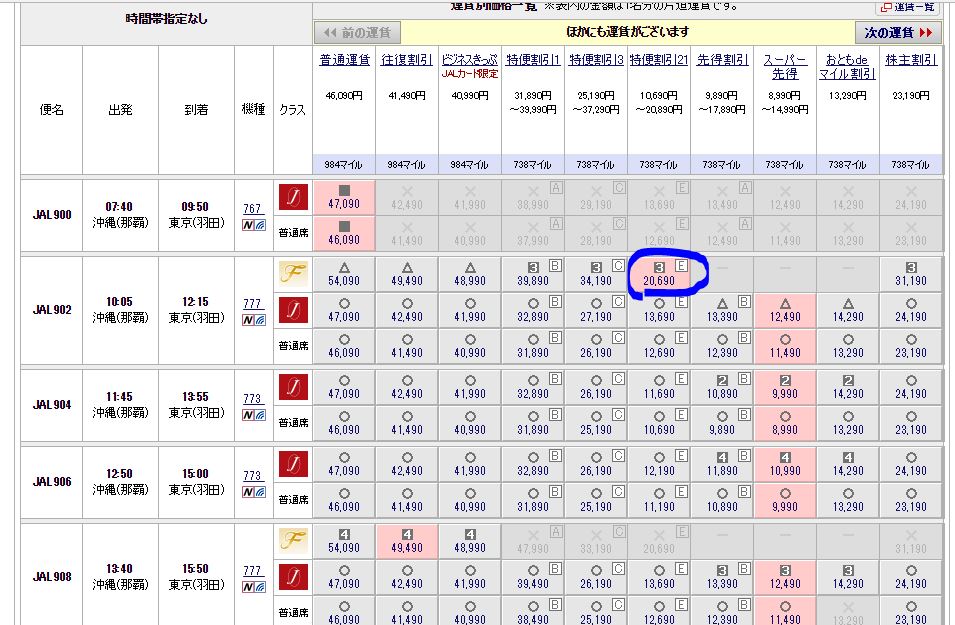The width and height of the screenshot is (955, 625).
Task: Click the JAL906 flight name
Action: tap(52, 481)
